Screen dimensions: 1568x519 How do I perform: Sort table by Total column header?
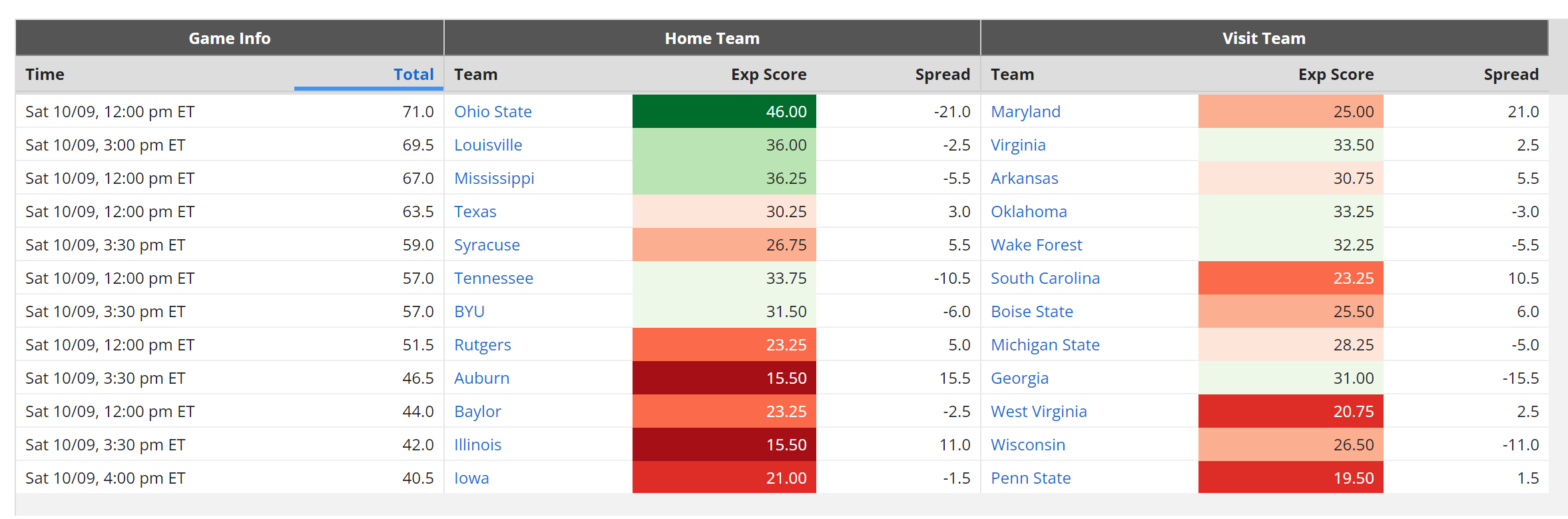[x=413, y=75]
